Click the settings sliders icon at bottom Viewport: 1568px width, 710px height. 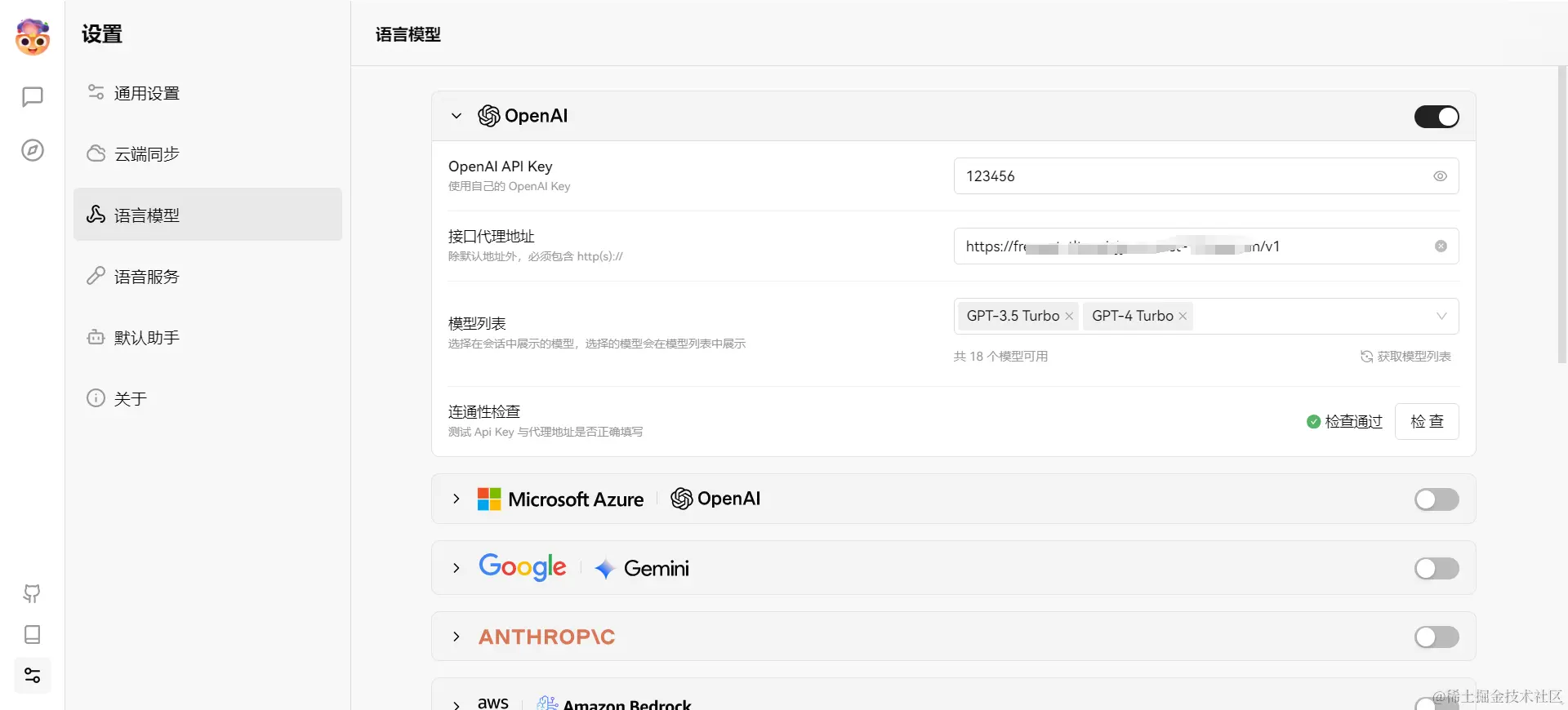[33, 676]
